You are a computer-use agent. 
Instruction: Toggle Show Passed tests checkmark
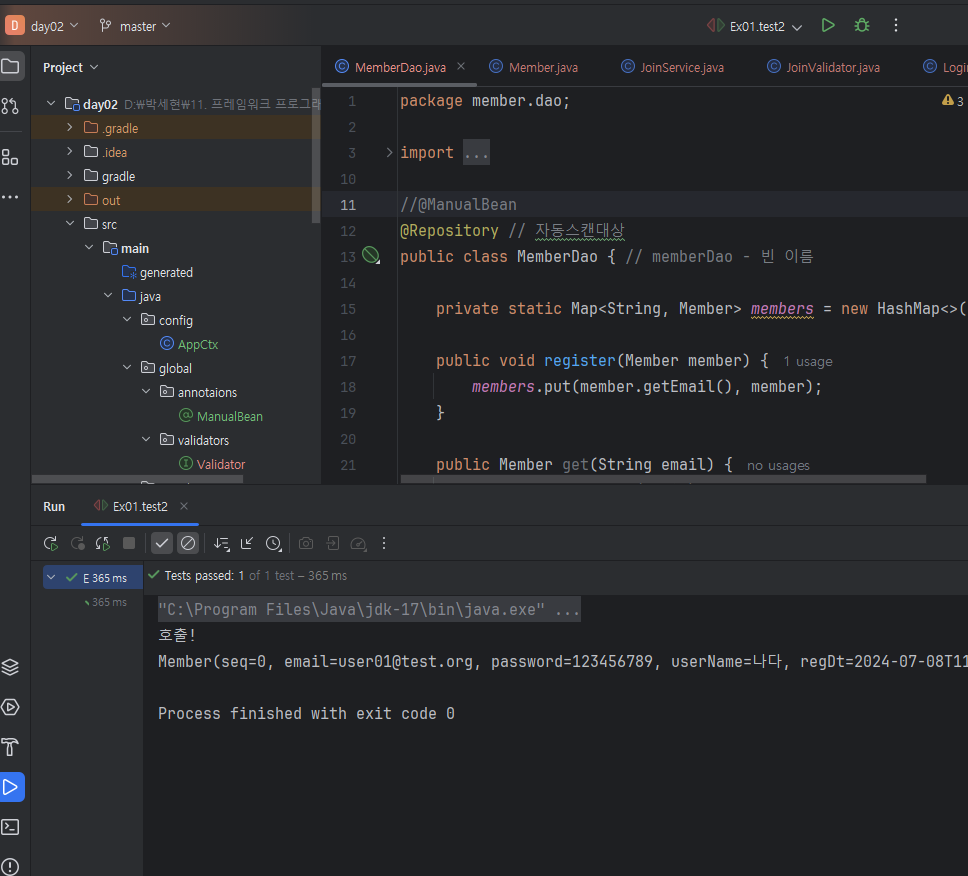pos(162,543)
